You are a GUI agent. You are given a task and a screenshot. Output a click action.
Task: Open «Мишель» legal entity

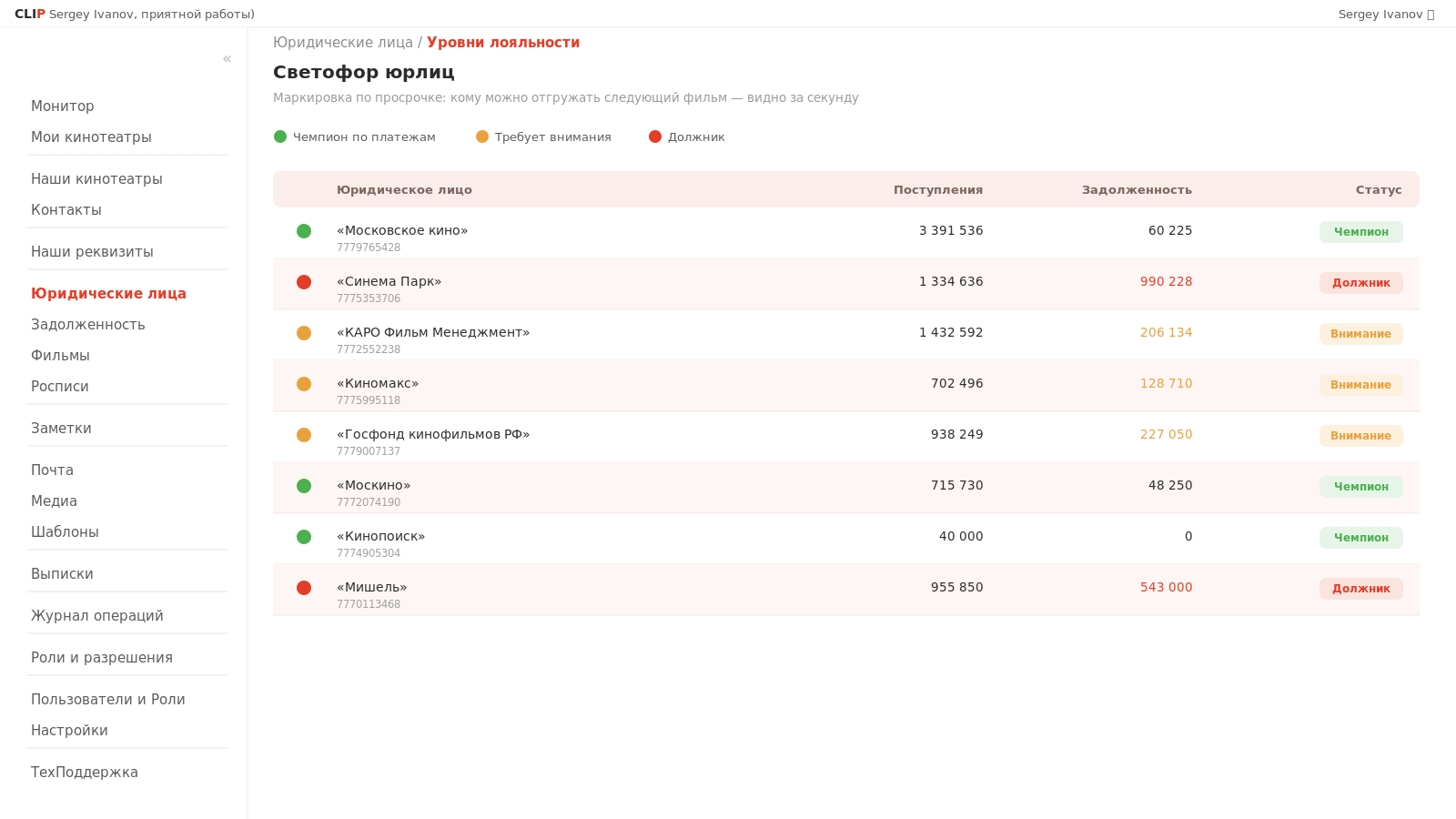372,588
